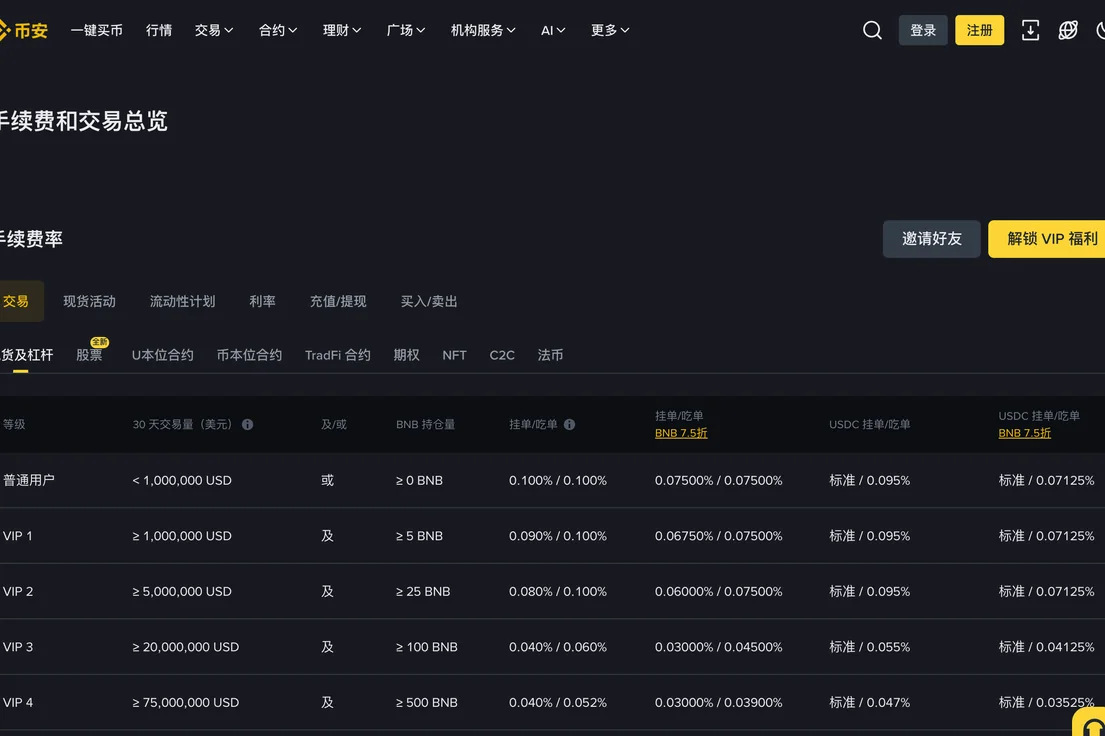This screenshot has height=736, width=1105.
Task: Click the ≥ 75,000,000 USD volume cell
Action: pyautogui.click(x=185, y=703)
